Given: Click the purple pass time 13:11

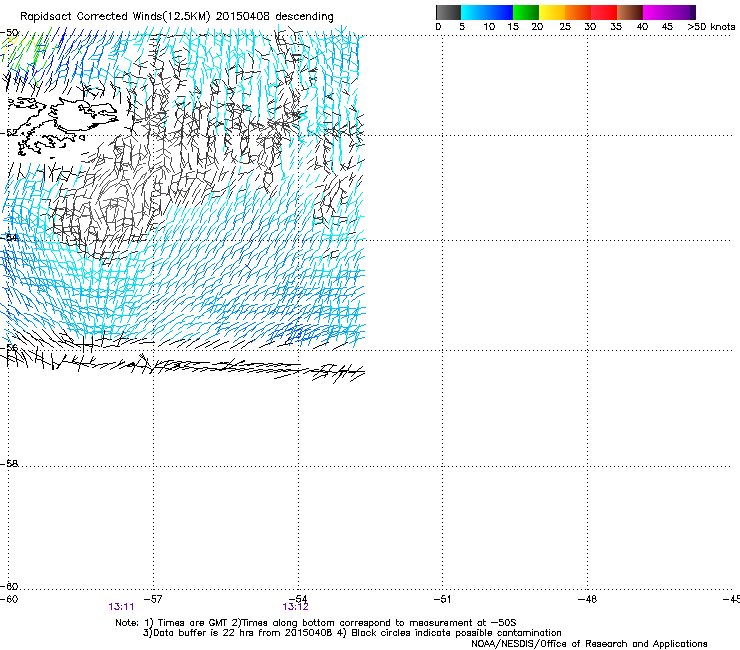Looking at the screenshot, I should (x=121, y=607).
